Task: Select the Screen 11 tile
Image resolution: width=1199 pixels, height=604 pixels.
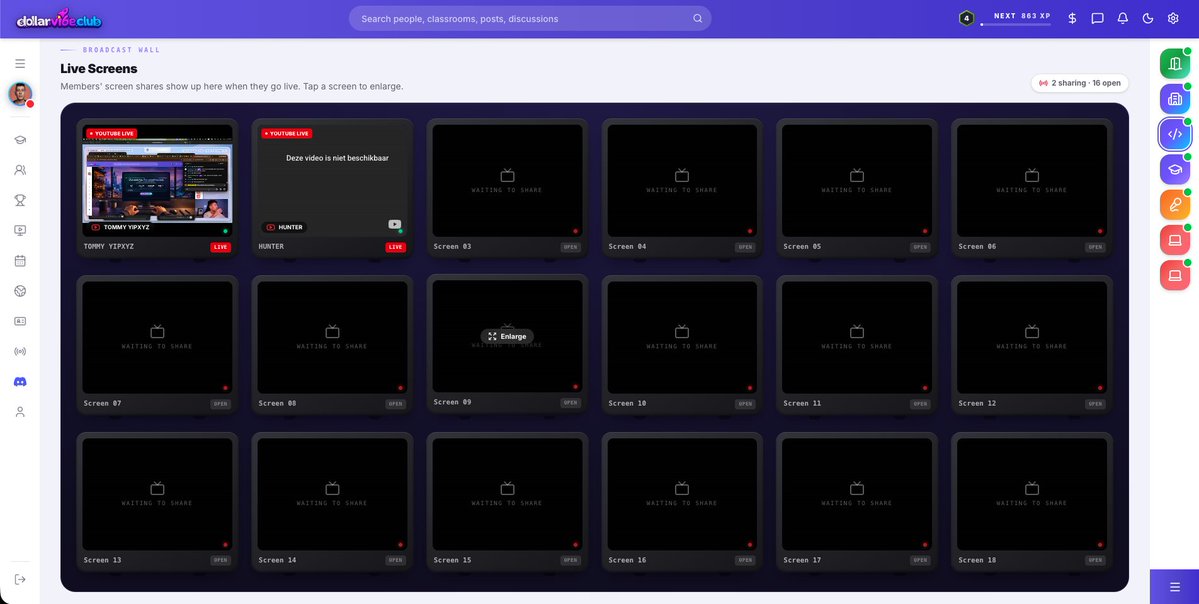Action: click(857, 344)
